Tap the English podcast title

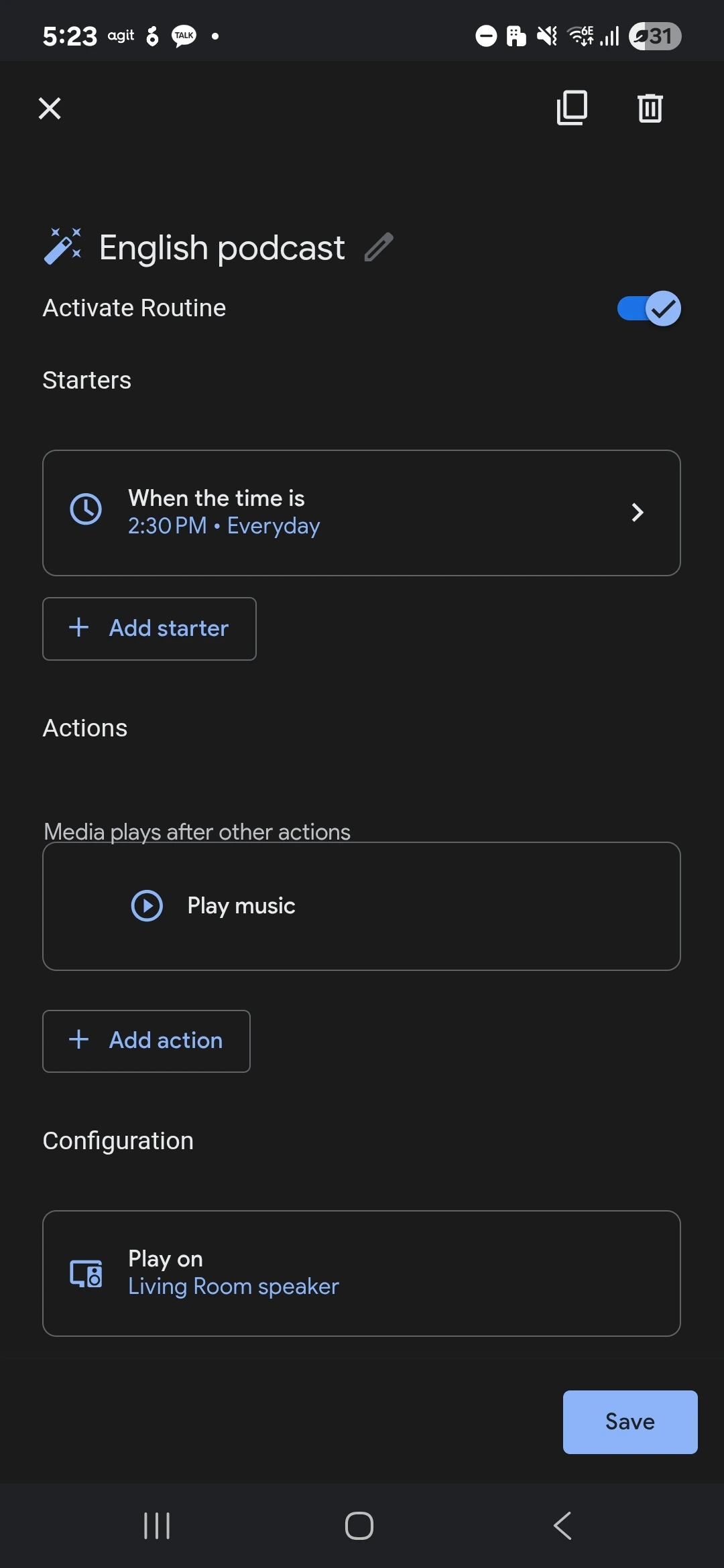point(222,248)
